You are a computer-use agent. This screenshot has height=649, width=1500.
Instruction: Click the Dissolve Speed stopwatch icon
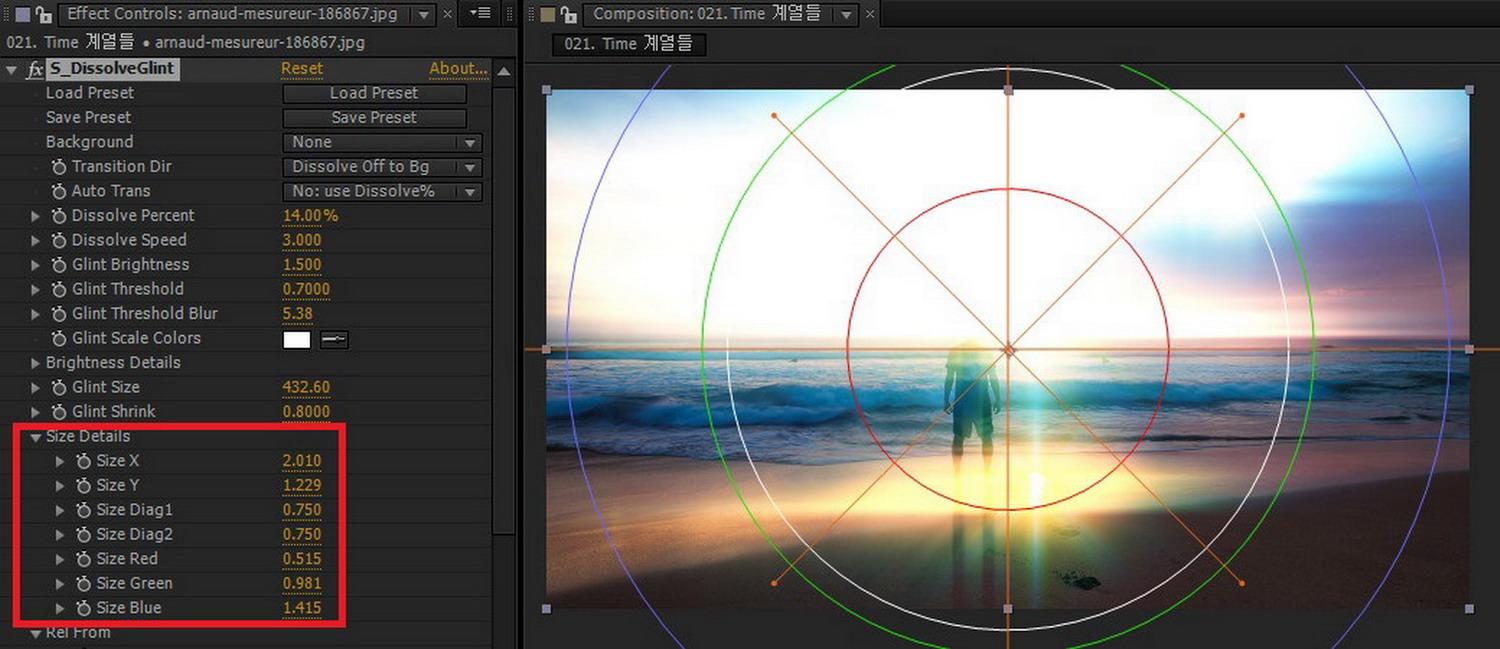click(x=59, y=240)
